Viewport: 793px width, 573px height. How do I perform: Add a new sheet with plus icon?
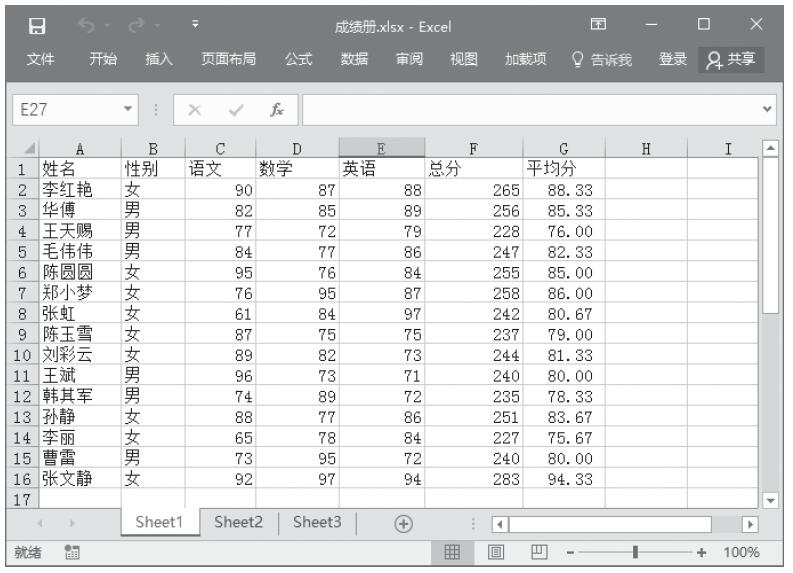coord(403,523)
